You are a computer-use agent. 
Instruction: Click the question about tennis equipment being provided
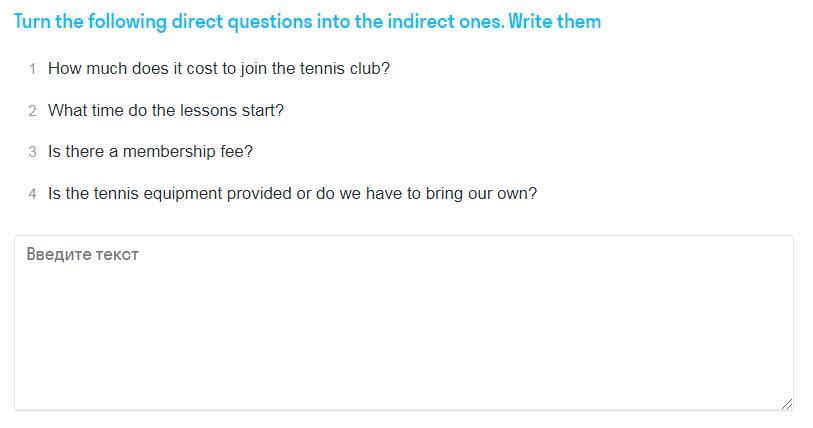pyautogui.click(x=292, y=194)
